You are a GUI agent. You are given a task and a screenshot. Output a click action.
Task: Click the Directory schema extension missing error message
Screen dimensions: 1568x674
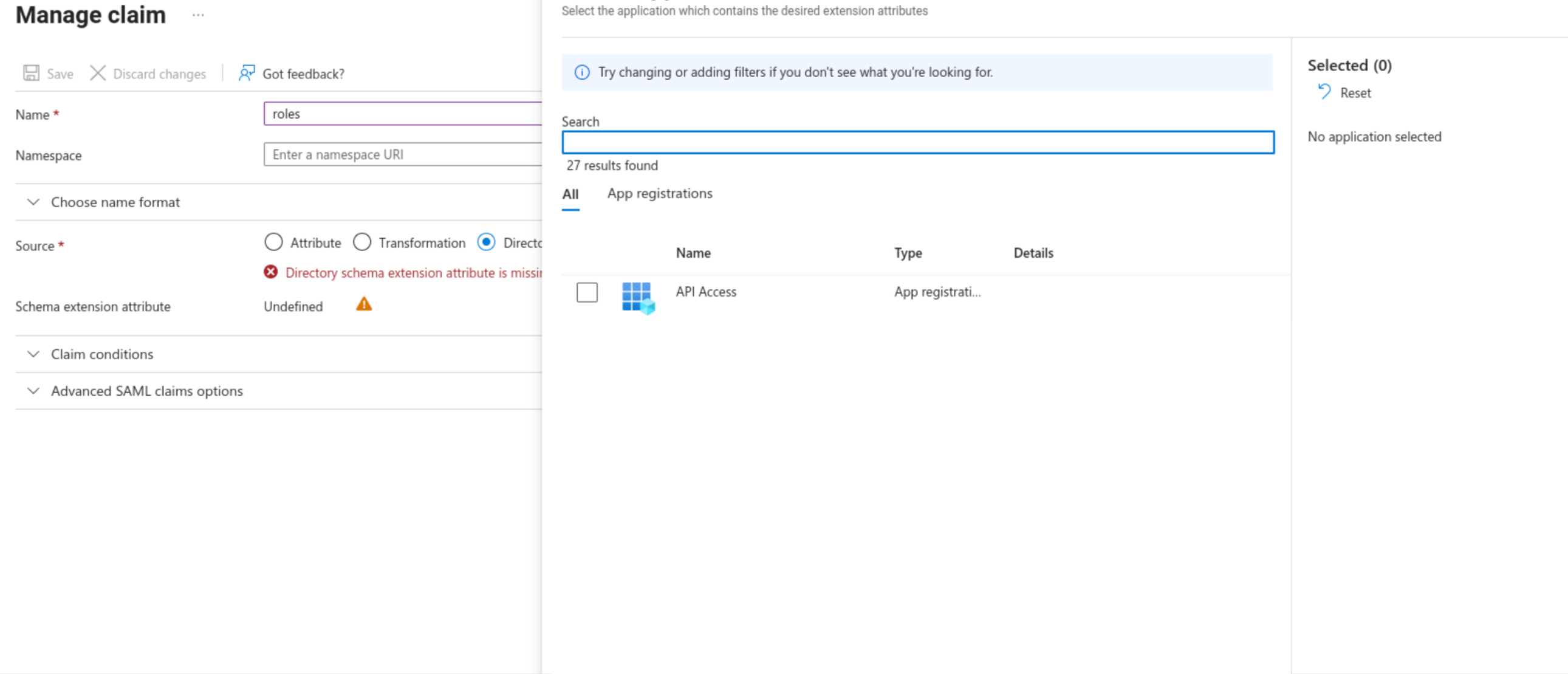click(x=413, y=273)
